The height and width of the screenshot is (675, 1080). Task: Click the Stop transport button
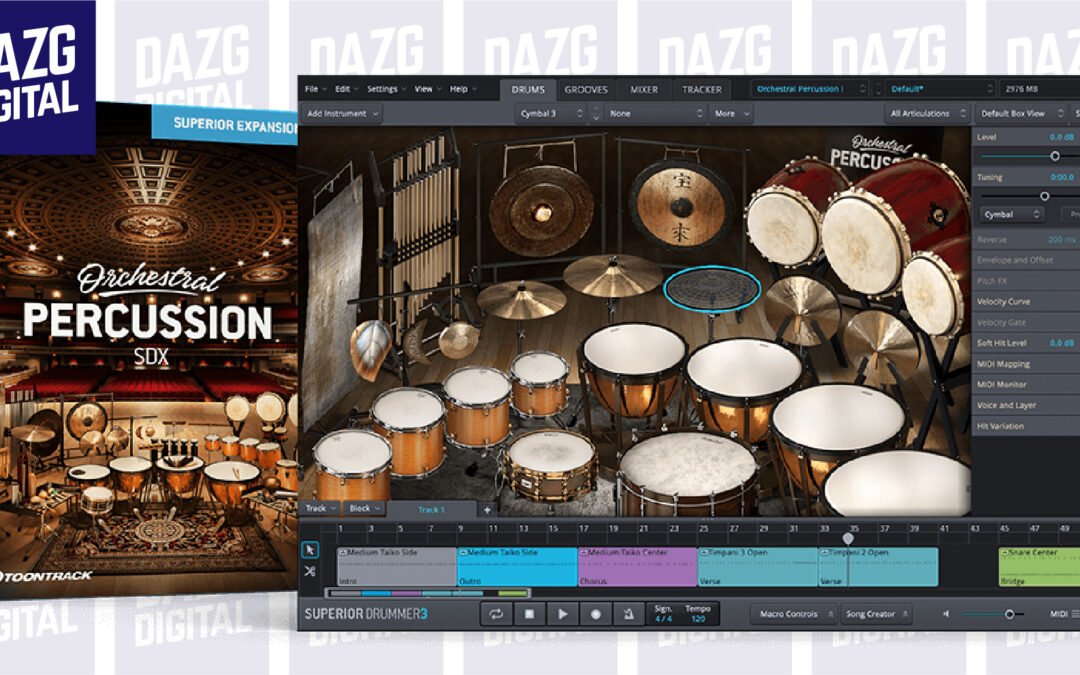click(529, 614)
